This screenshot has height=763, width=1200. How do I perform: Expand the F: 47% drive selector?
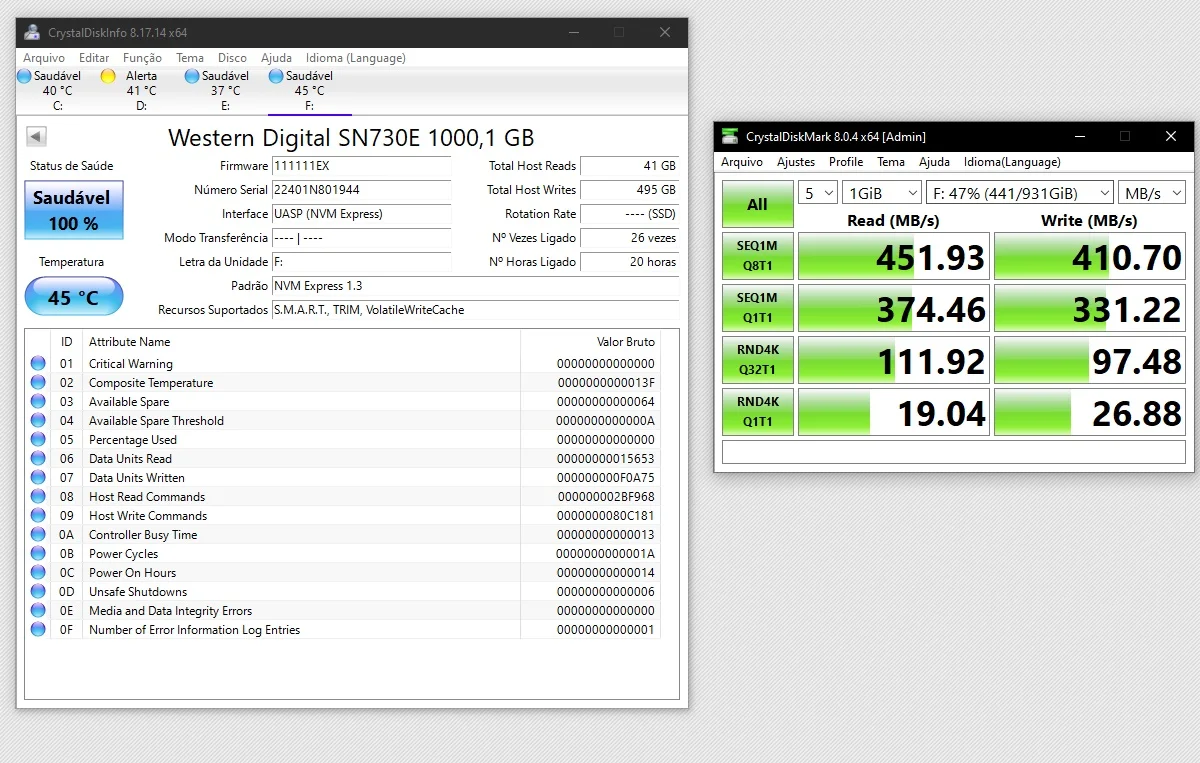(x=1019, y=193)
